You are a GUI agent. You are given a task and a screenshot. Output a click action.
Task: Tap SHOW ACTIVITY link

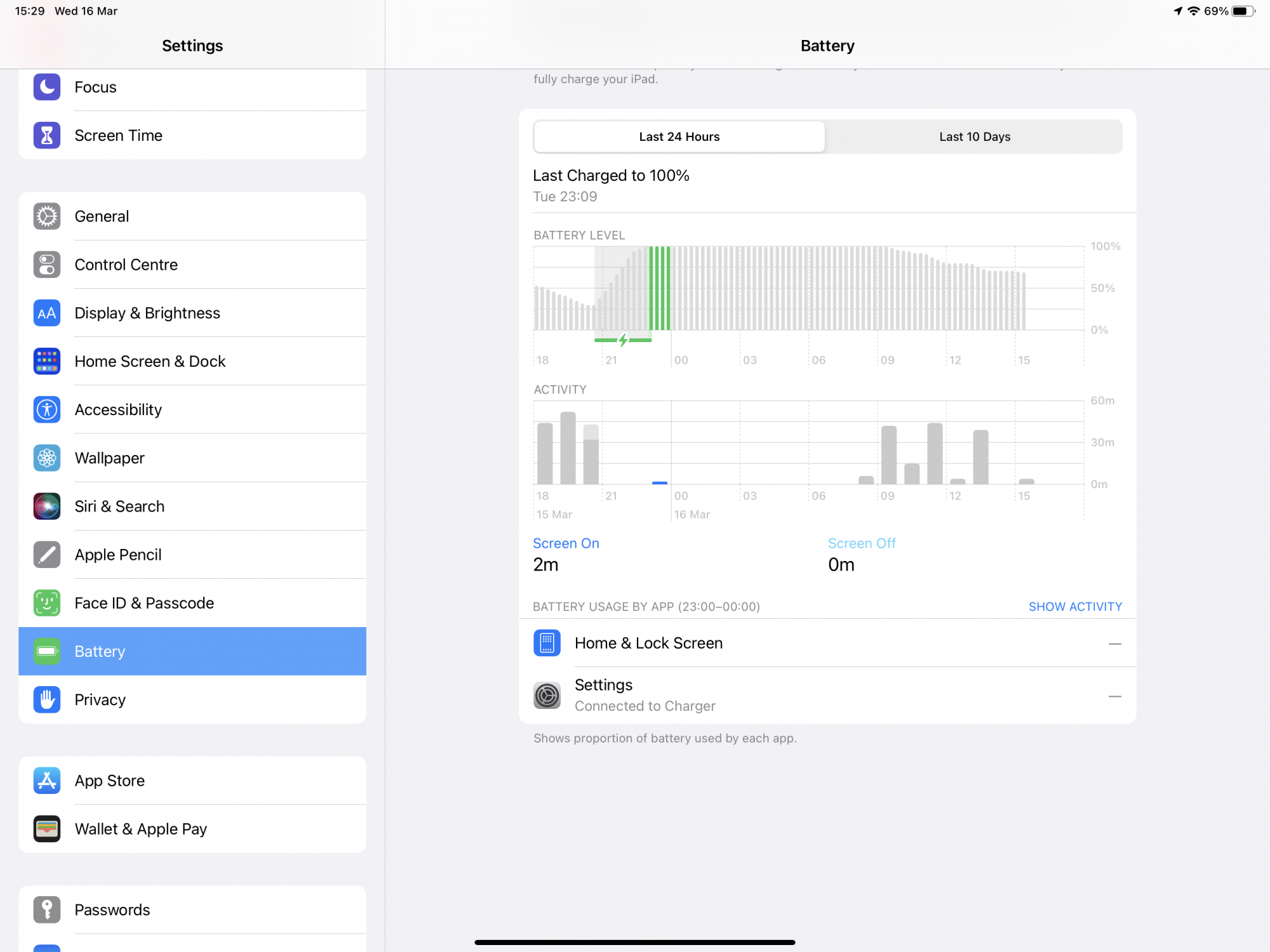(x=1074, y=606)
